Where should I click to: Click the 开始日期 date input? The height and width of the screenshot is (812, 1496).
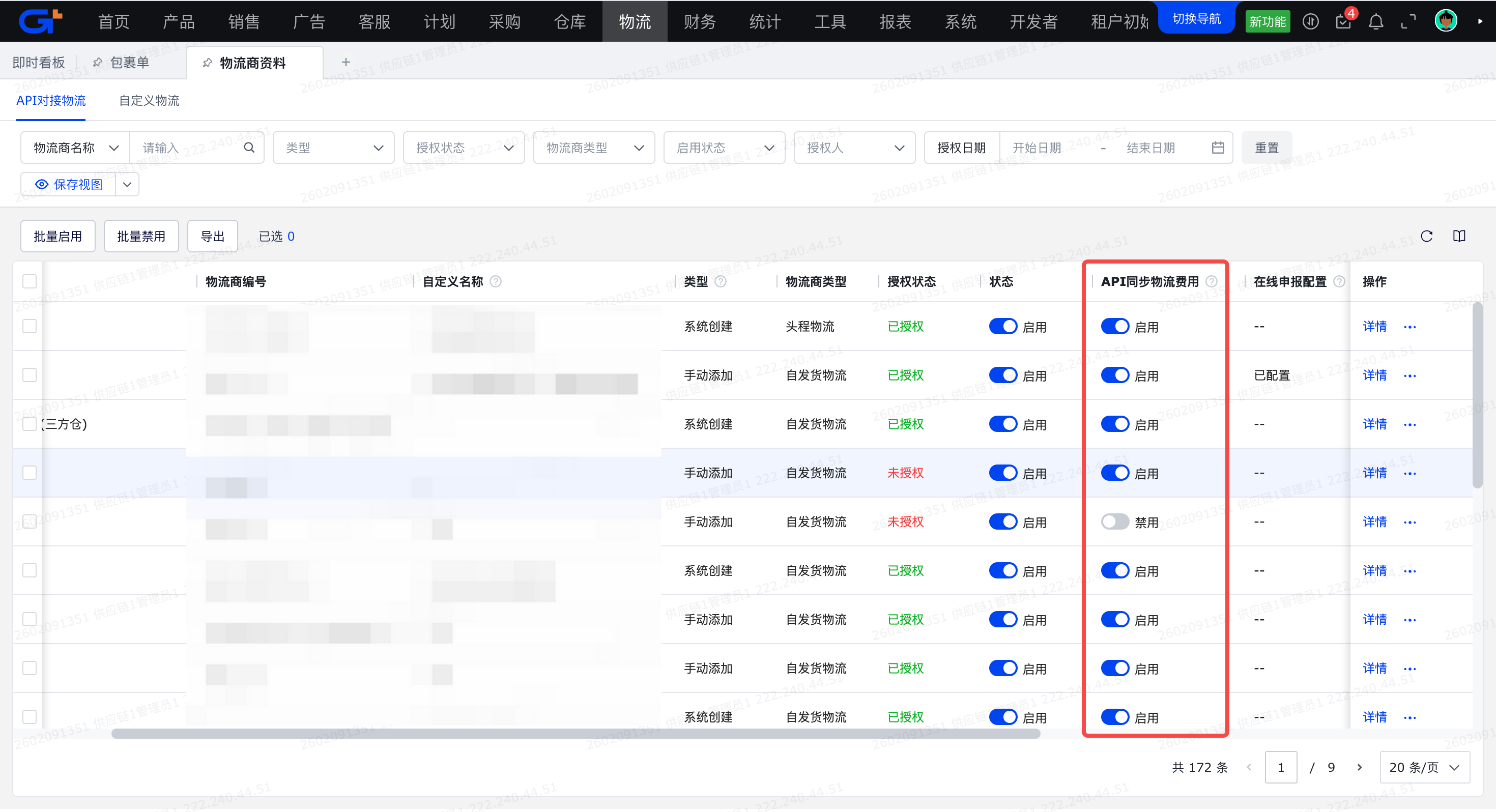click(x=1037, y=148)
